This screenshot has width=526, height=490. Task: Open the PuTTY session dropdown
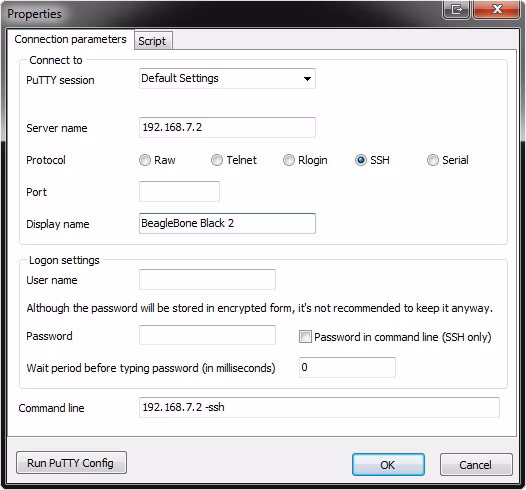point(227,78)
